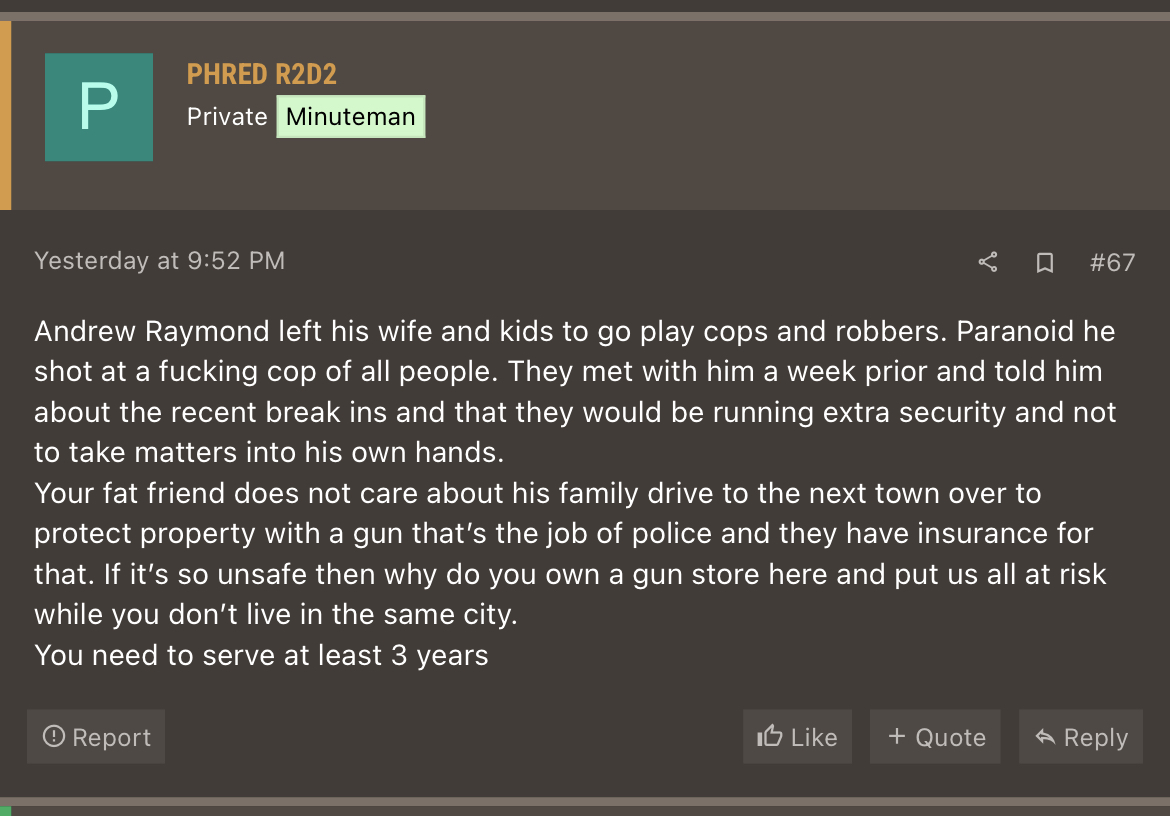Click the line 'You need to serve at least 3 years'
The height and width of the screenshot is (816, 1170).
261,655
